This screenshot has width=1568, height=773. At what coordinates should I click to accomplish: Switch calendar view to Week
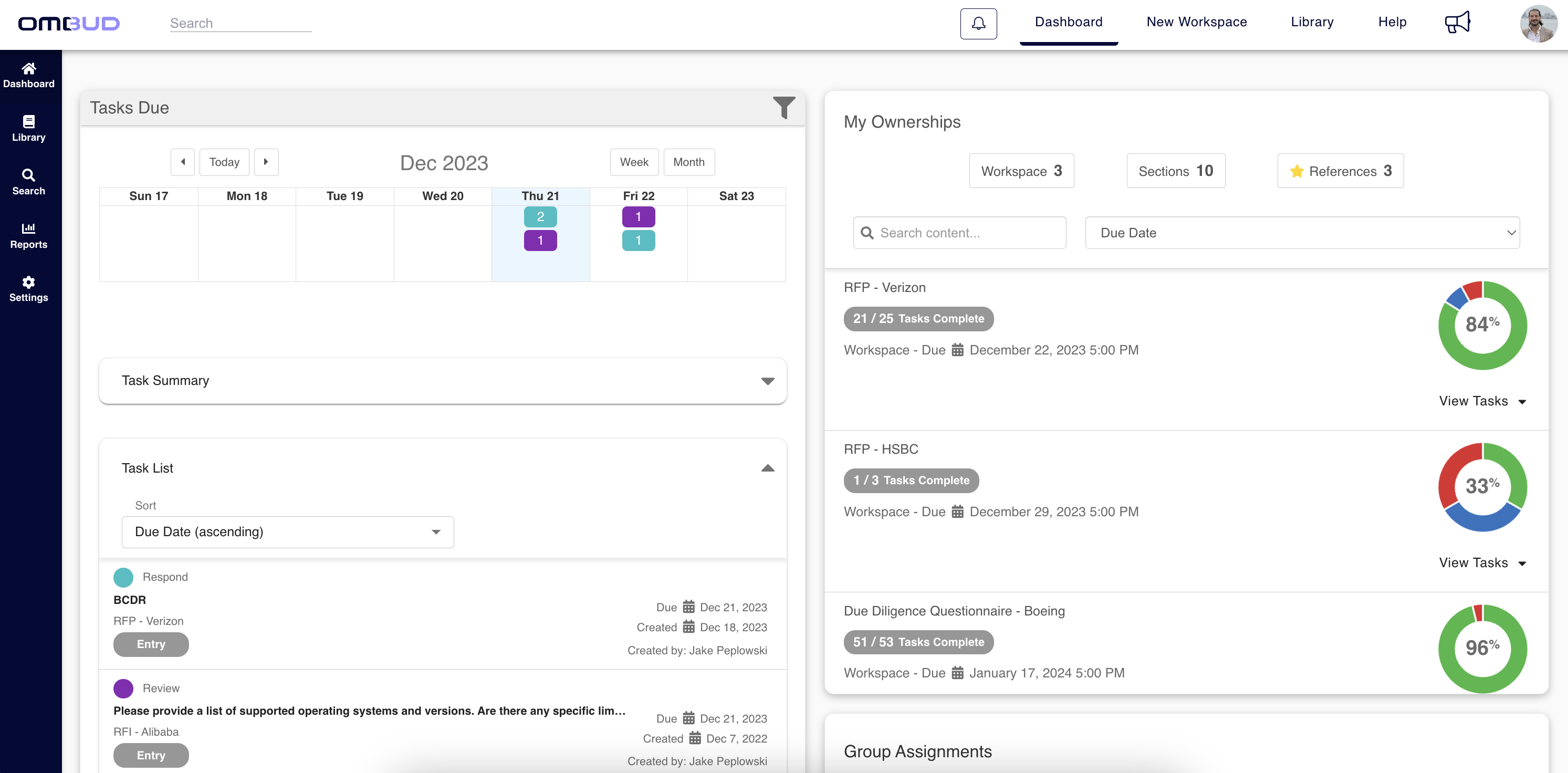[x=634, y=162]
